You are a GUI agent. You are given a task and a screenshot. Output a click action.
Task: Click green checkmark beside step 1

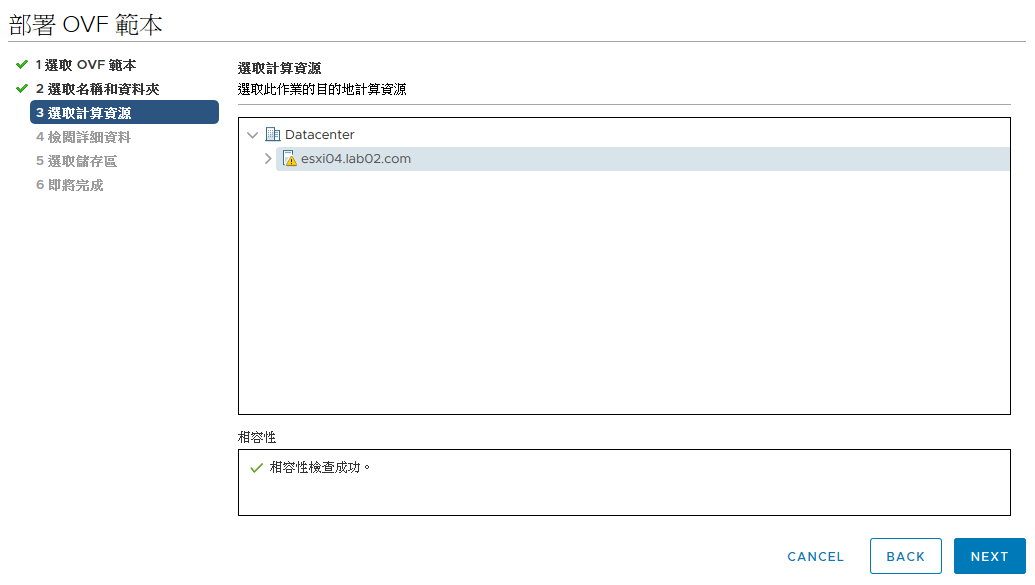click(22, 65)
